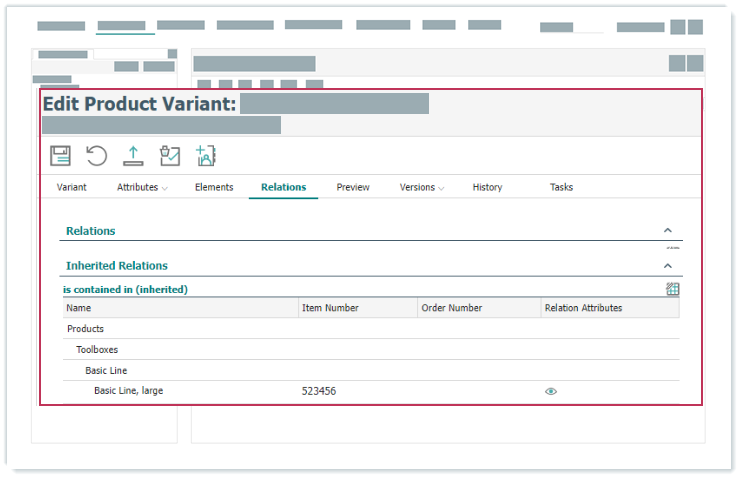The width and height of the screenshot is (741, 479).
Task: Collapse the Relations section
Action: click(668, 231)
